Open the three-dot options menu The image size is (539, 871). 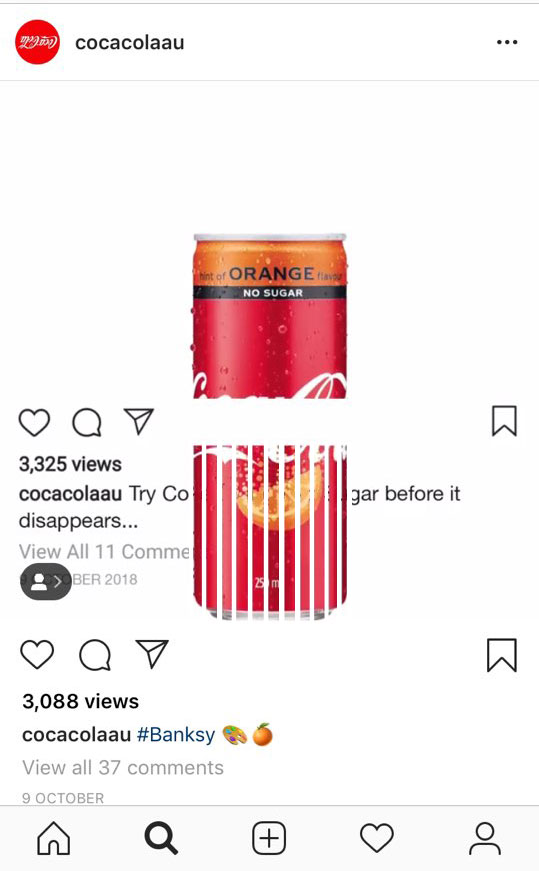point(507,42)
